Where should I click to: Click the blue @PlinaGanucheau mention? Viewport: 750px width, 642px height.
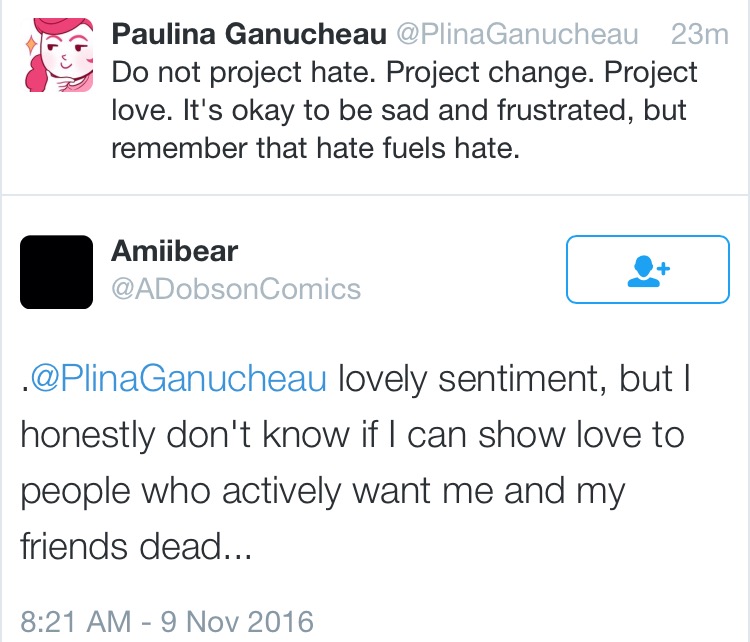pyautogui.click(x=179, y=378)
